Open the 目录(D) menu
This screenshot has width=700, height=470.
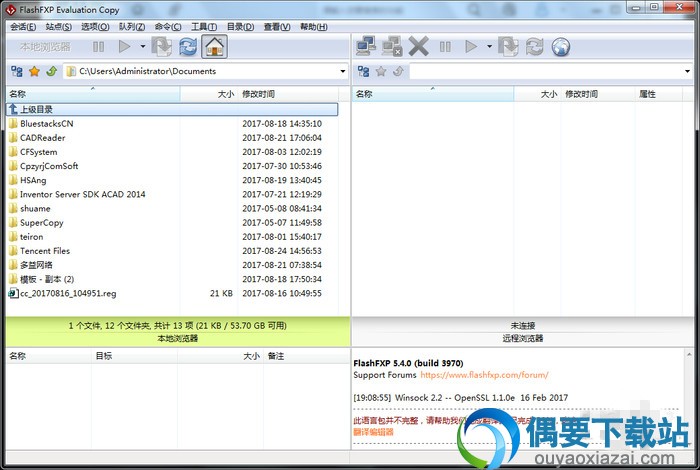[240, 27]
